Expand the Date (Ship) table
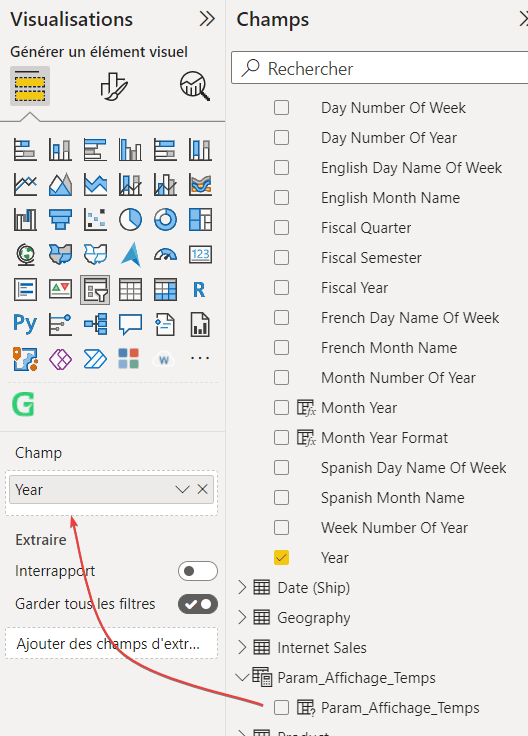The image size is (528, 736). (x=242, y=587)
